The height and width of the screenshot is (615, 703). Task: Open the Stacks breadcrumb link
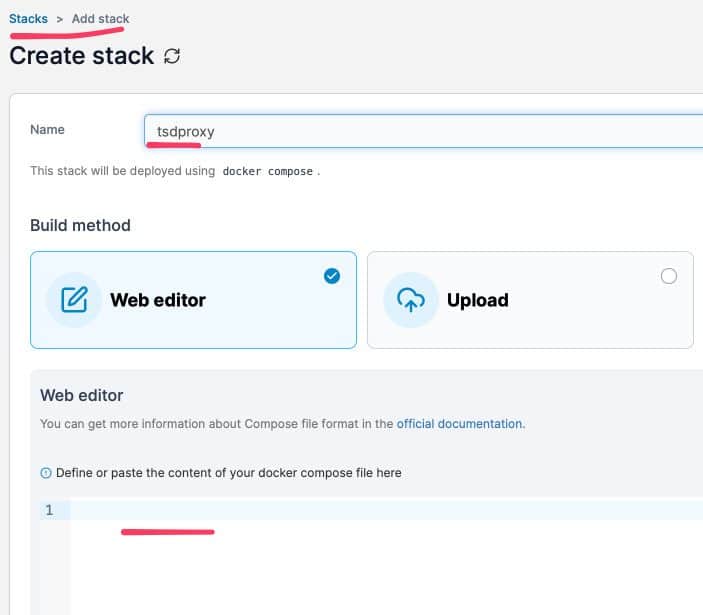[28, 19]
